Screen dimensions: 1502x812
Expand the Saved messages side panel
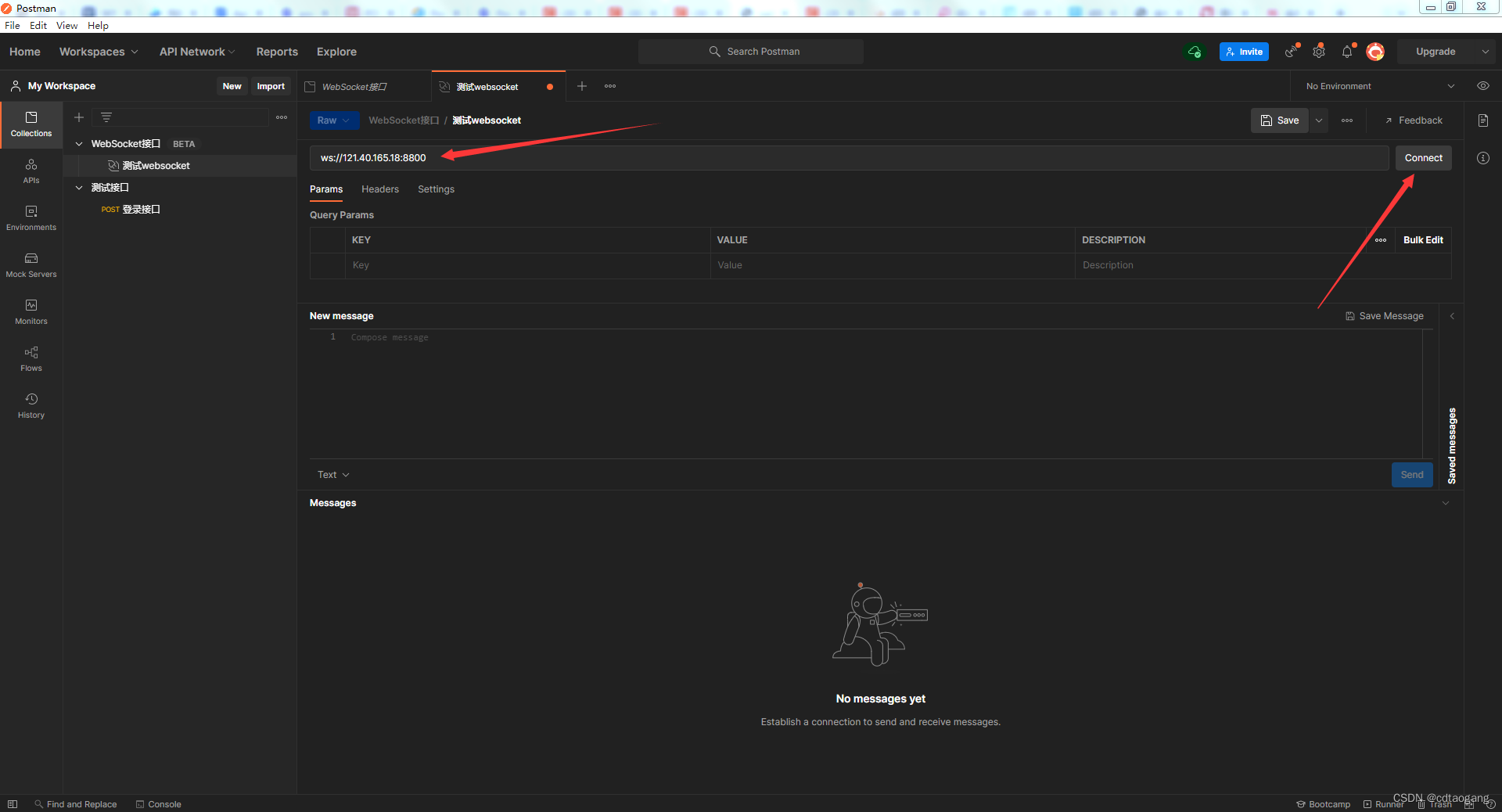point(1452,316)
